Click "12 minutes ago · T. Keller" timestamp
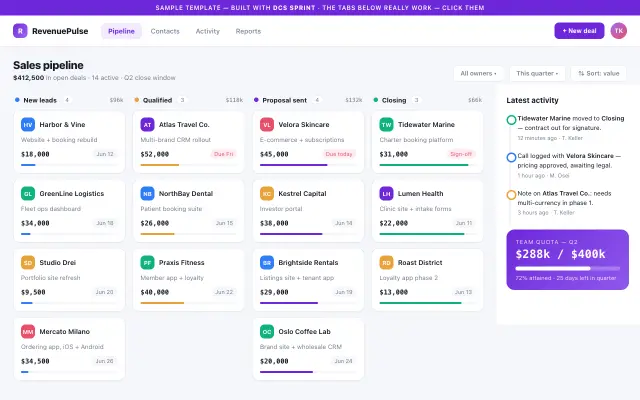 [550, 138]
